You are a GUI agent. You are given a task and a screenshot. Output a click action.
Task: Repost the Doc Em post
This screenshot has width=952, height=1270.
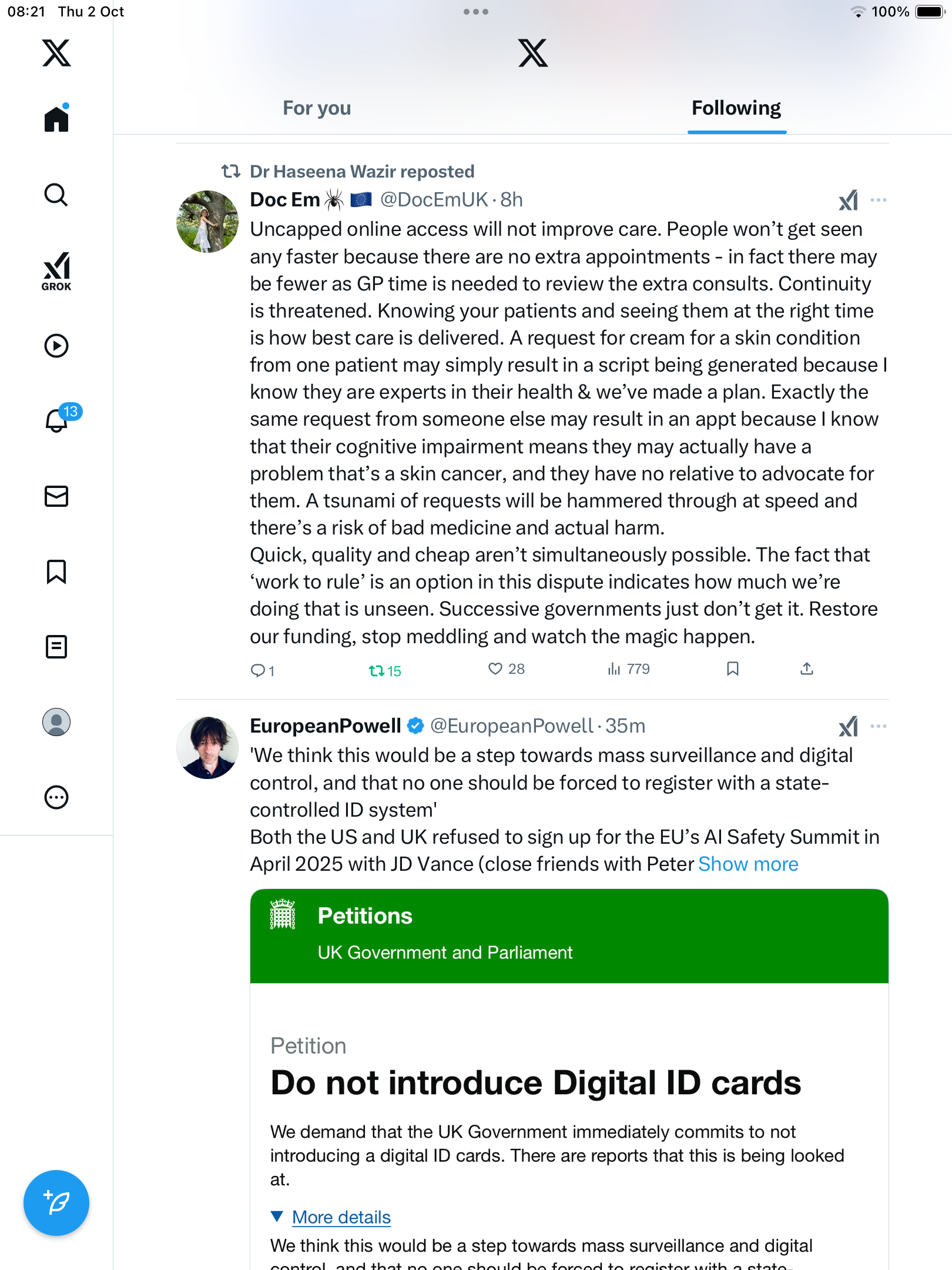click(x=377, y=670)
